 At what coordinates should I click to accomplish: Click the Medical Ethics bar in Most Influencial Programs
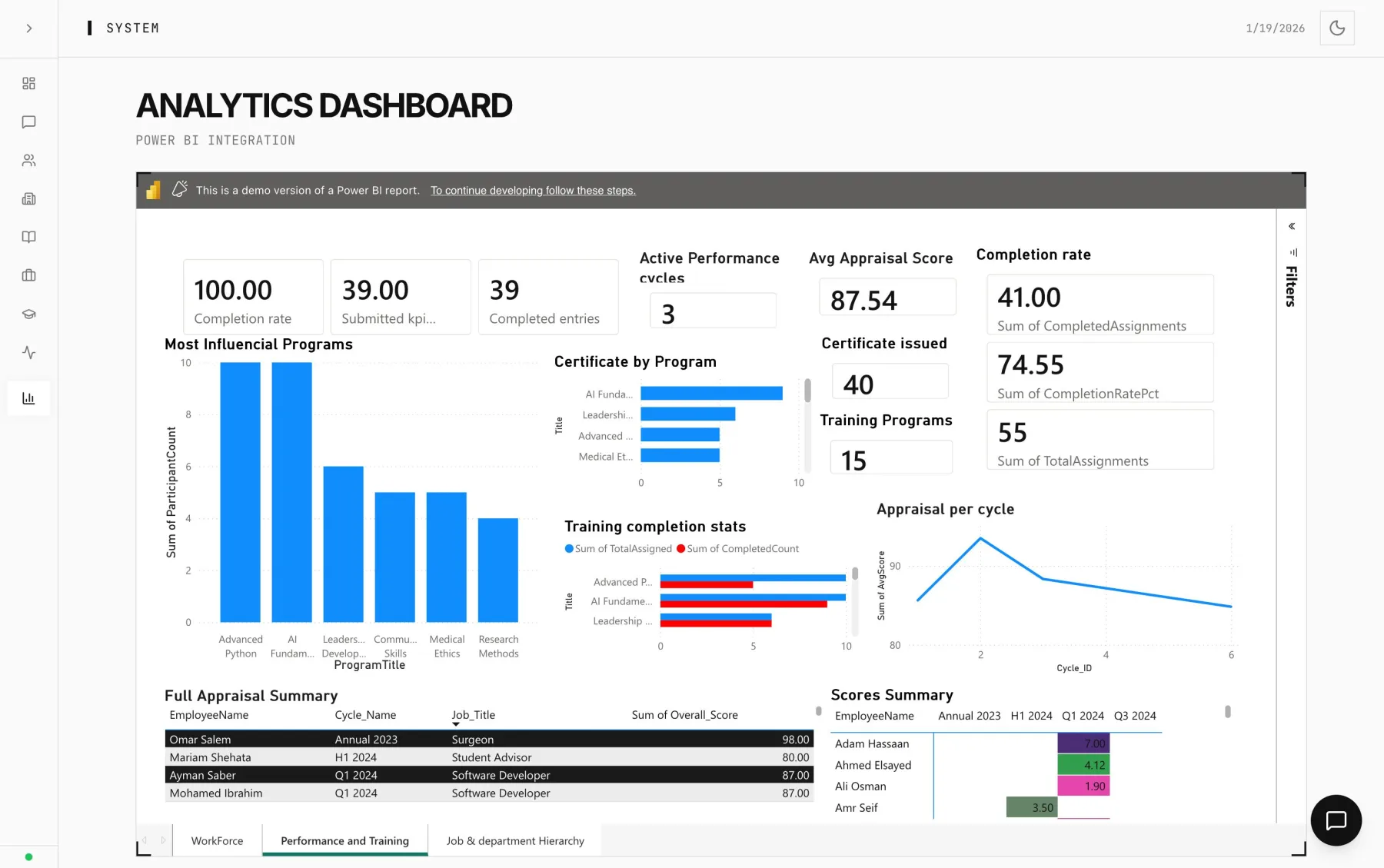[446, 557]
